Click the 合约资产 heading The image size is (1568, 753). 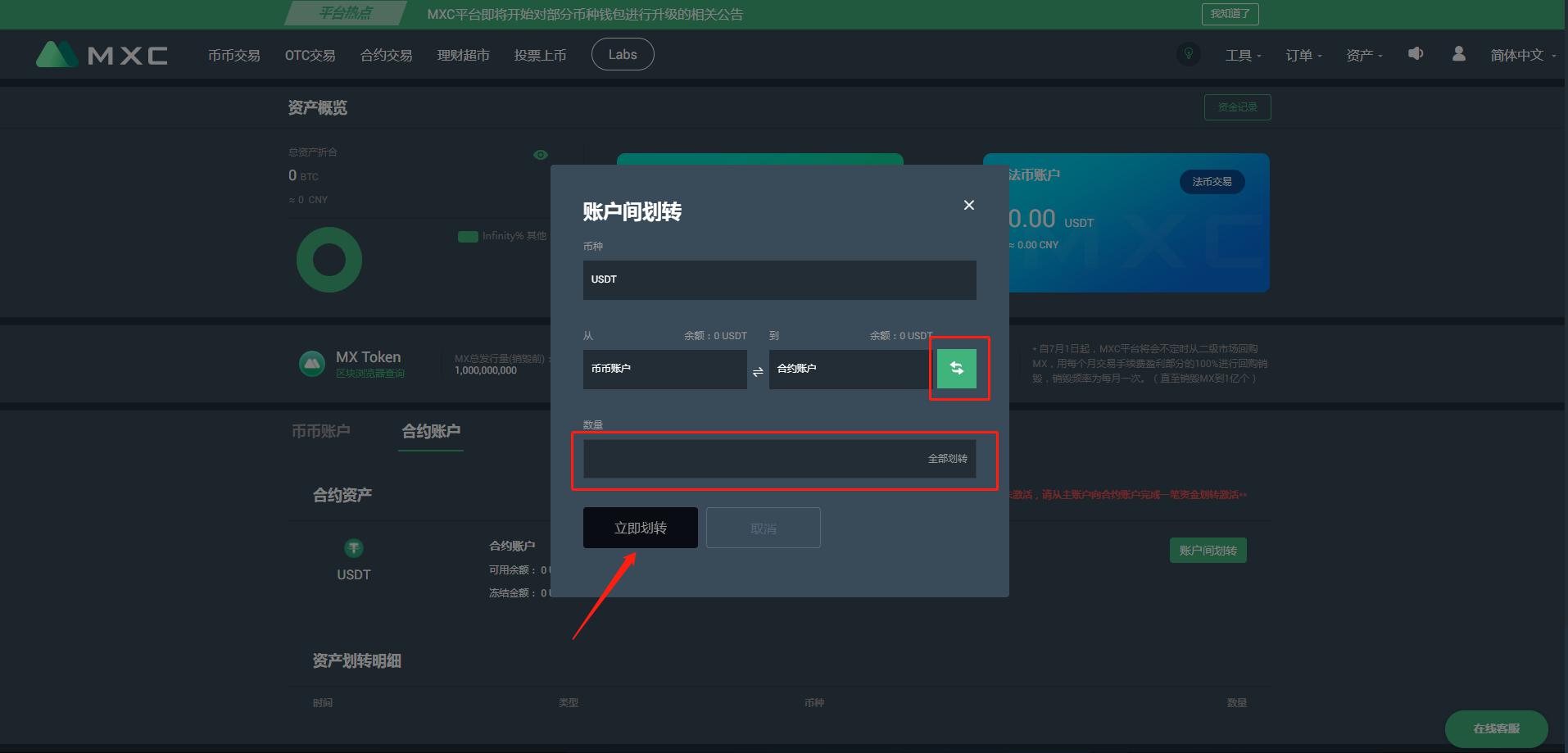(342, 495)
